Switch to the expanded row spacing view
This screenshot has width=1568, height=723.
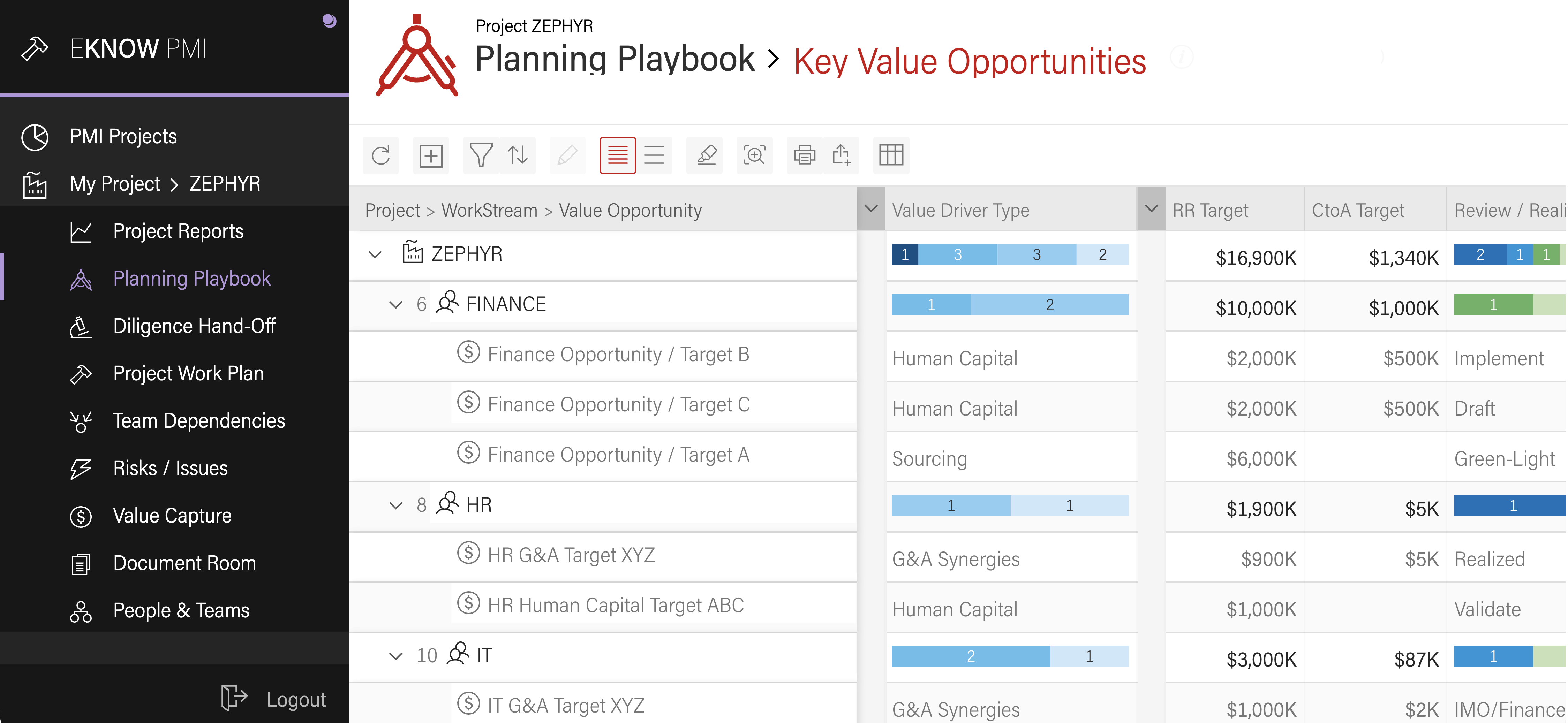pos(654,155)
